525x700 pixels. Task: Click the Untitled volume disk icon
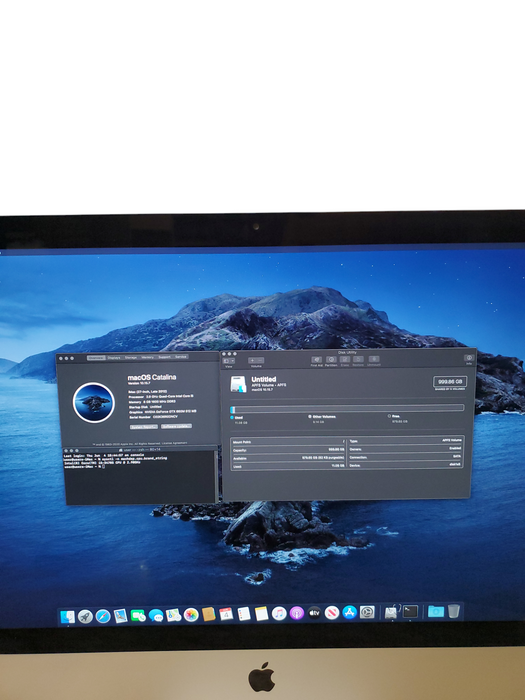click(x=238, y=384)
